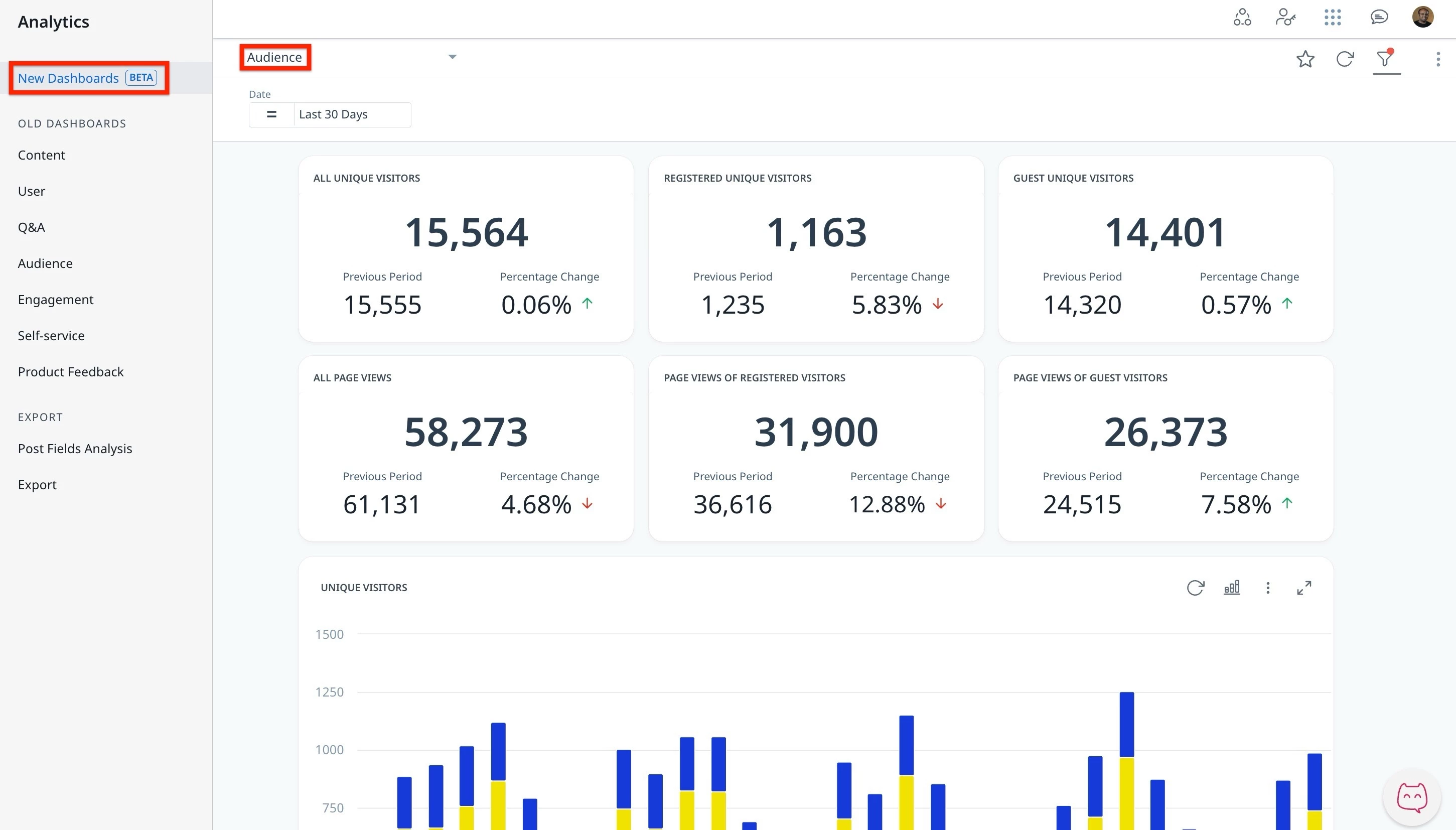Go to Product Feedback dashboard
The height and width of the screenshot is (830, 1456).
[71, 372]
